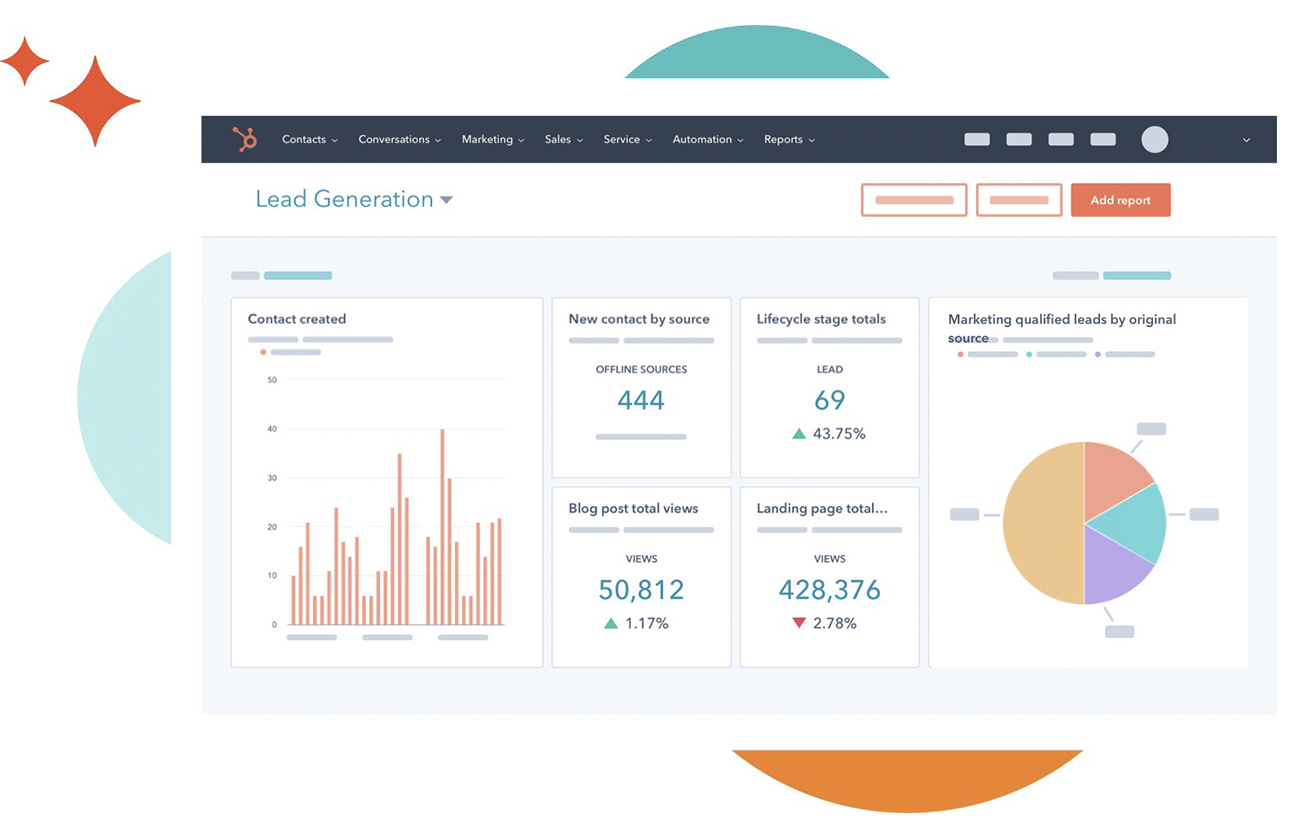Open the Automation menu in navbar
The image size is (1314, 838).
[x=707, y=139]
